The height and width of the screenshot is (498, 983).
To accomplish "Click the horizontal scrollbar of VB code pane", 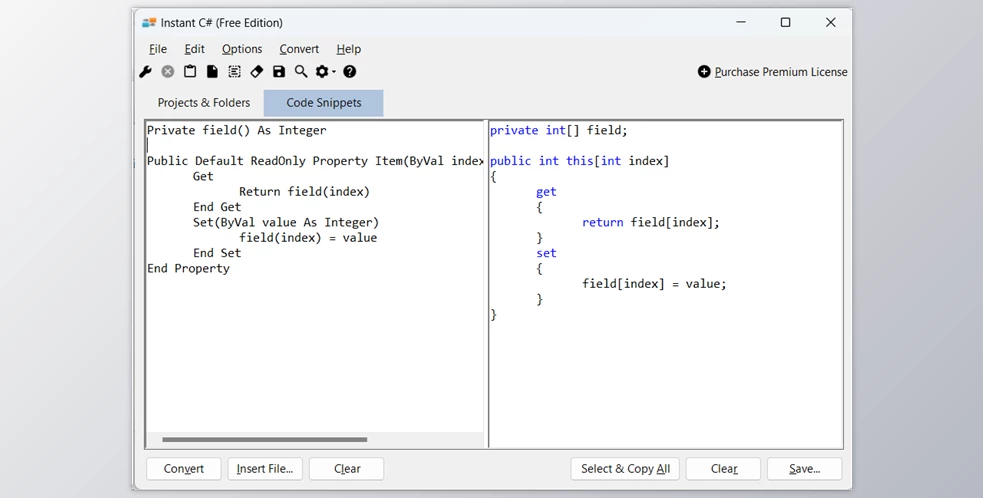I will [265, 439].
